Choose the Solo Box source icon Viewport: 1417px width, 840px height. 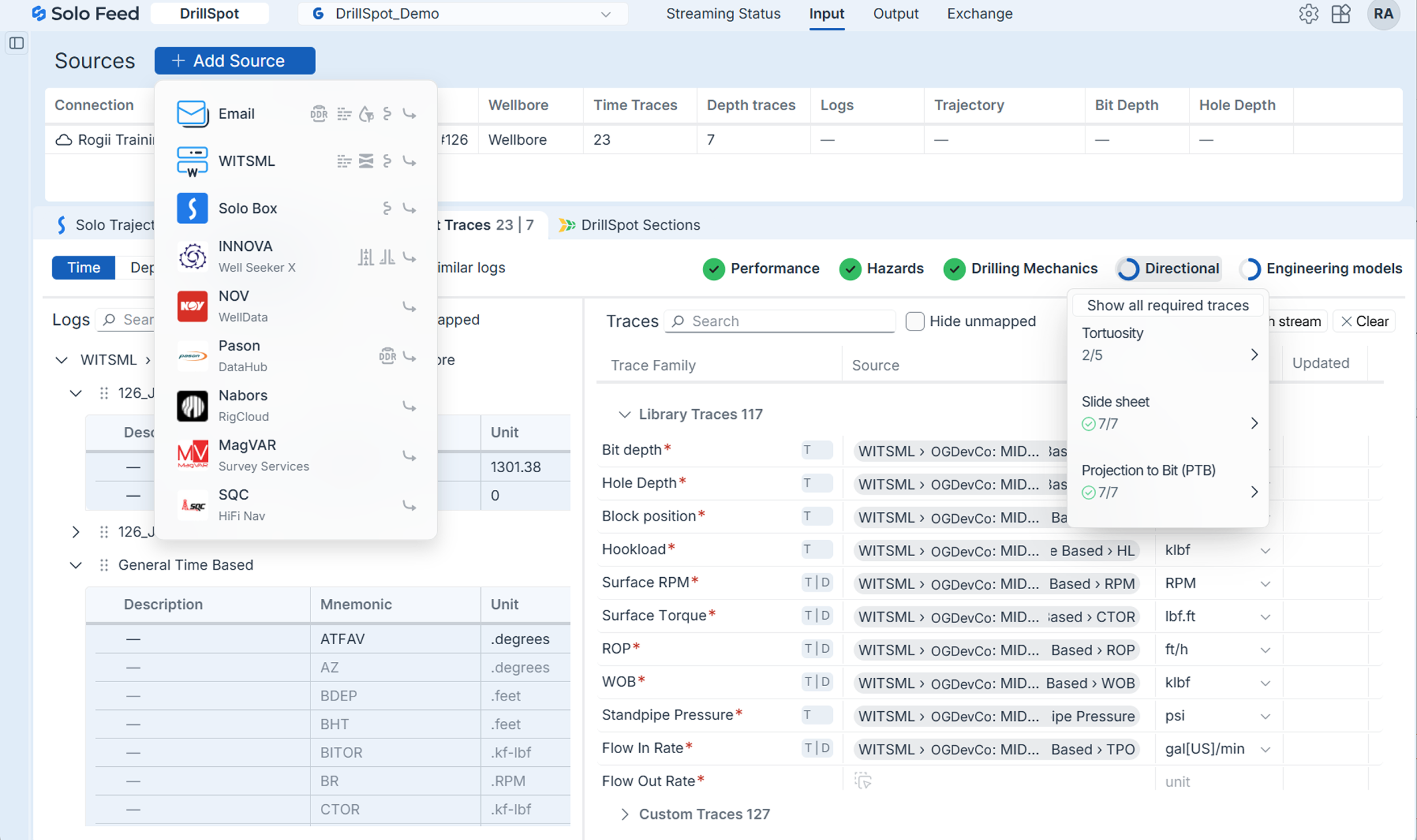coord(192,208)
